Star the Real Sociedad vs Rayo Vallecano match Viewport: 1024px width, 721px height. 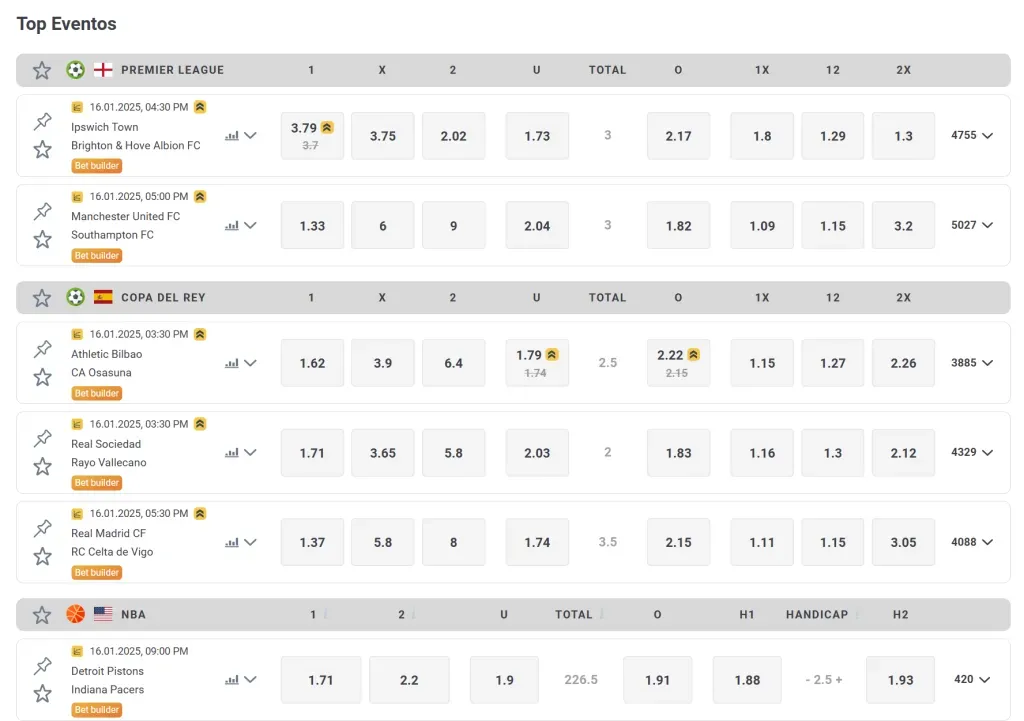(42, 466)
